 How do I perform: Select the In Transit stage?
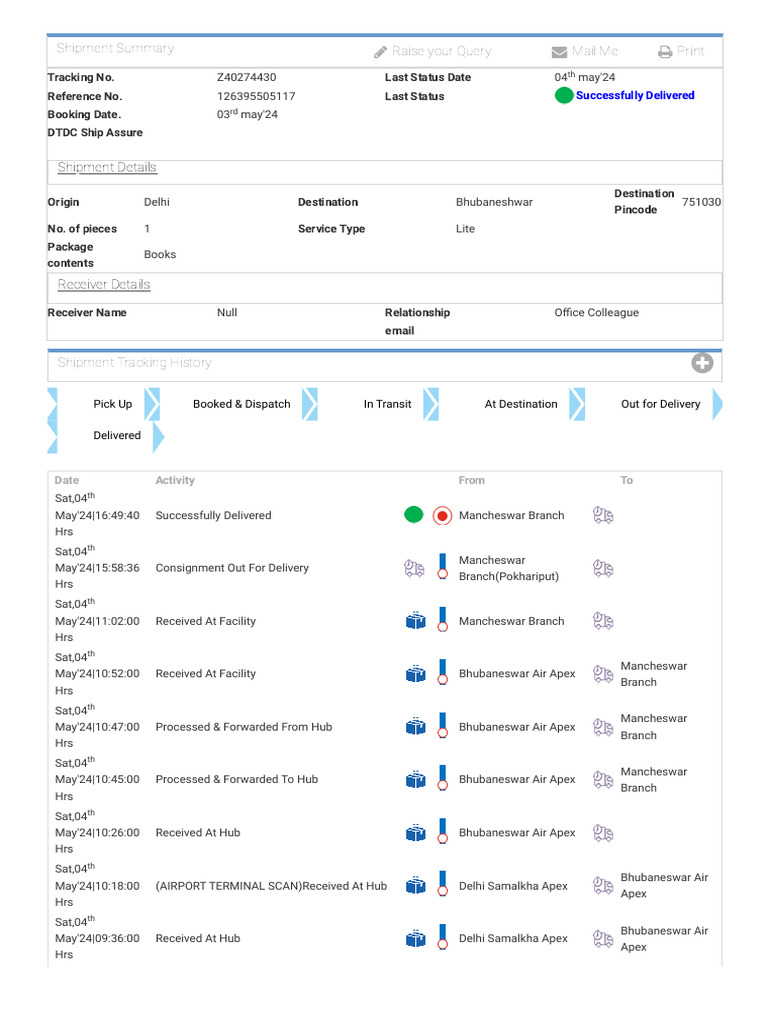click(x=387, y=404)
